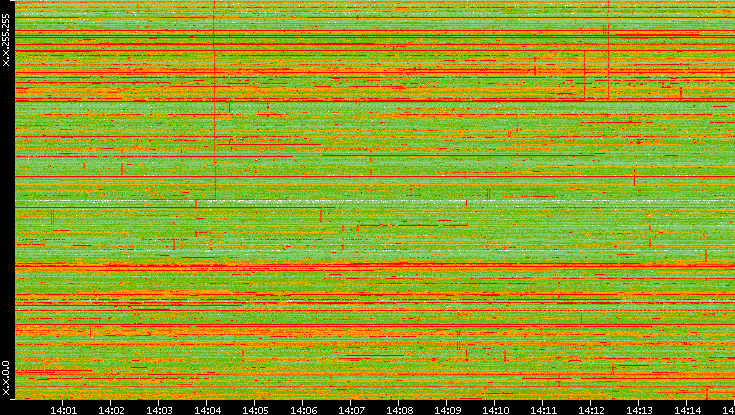Click the 14:11 time axis label

542,410
